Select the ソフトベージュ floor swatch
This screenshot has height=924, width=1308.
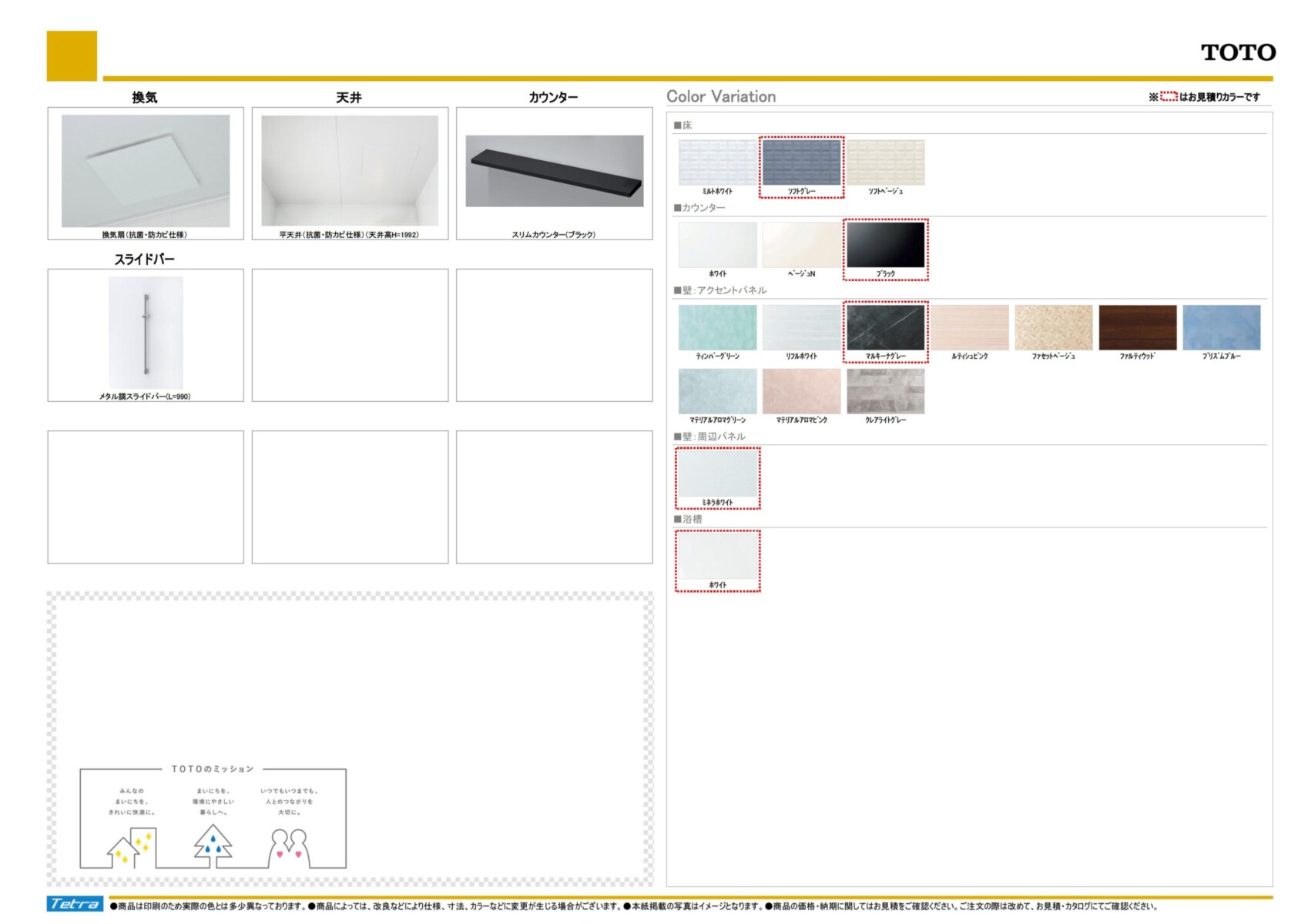coord(885,162)
